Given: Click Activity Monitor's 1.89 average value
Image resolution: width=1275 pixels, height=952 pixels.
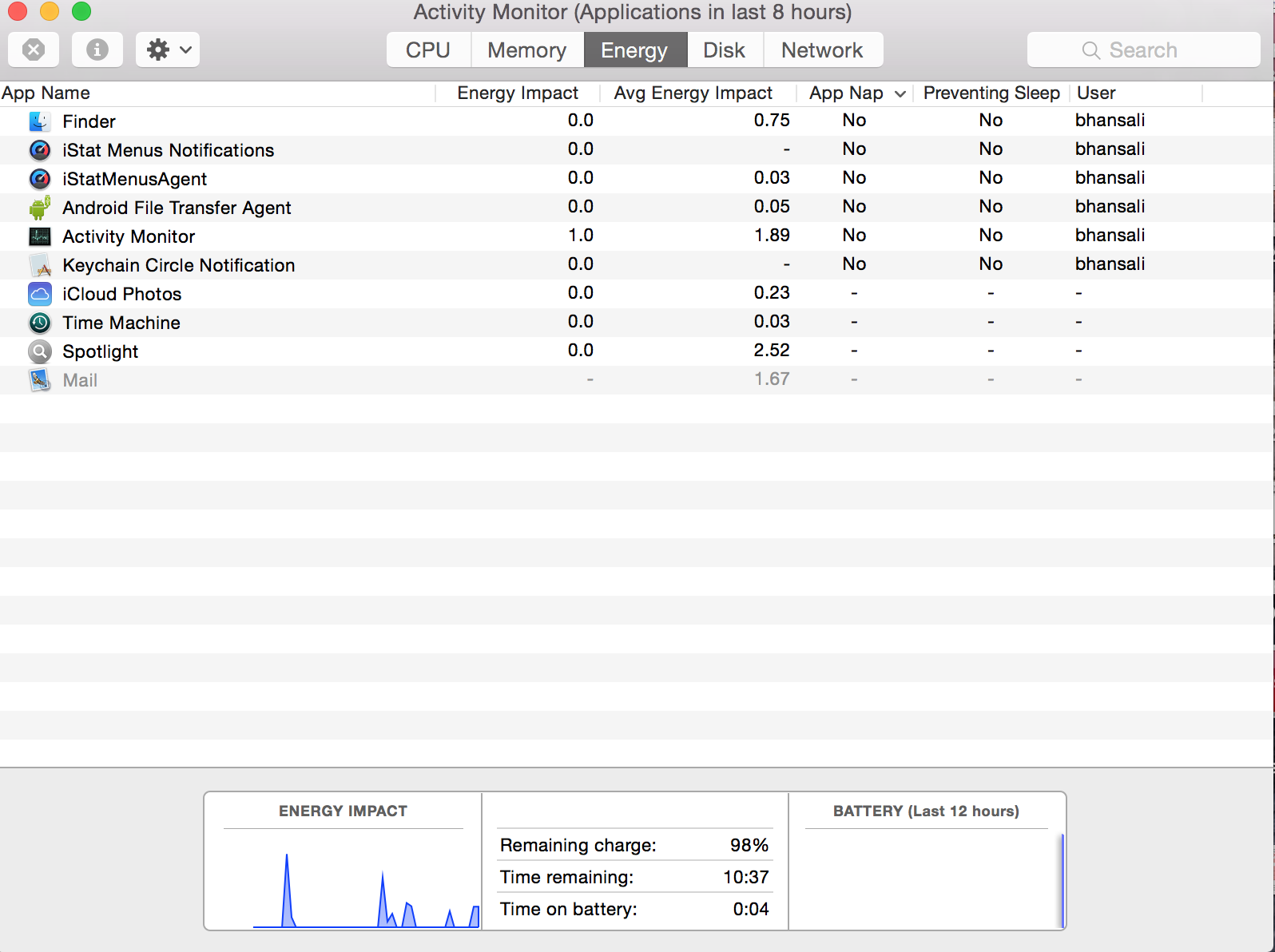Looking at the screenshot, I should pos(772,235).
